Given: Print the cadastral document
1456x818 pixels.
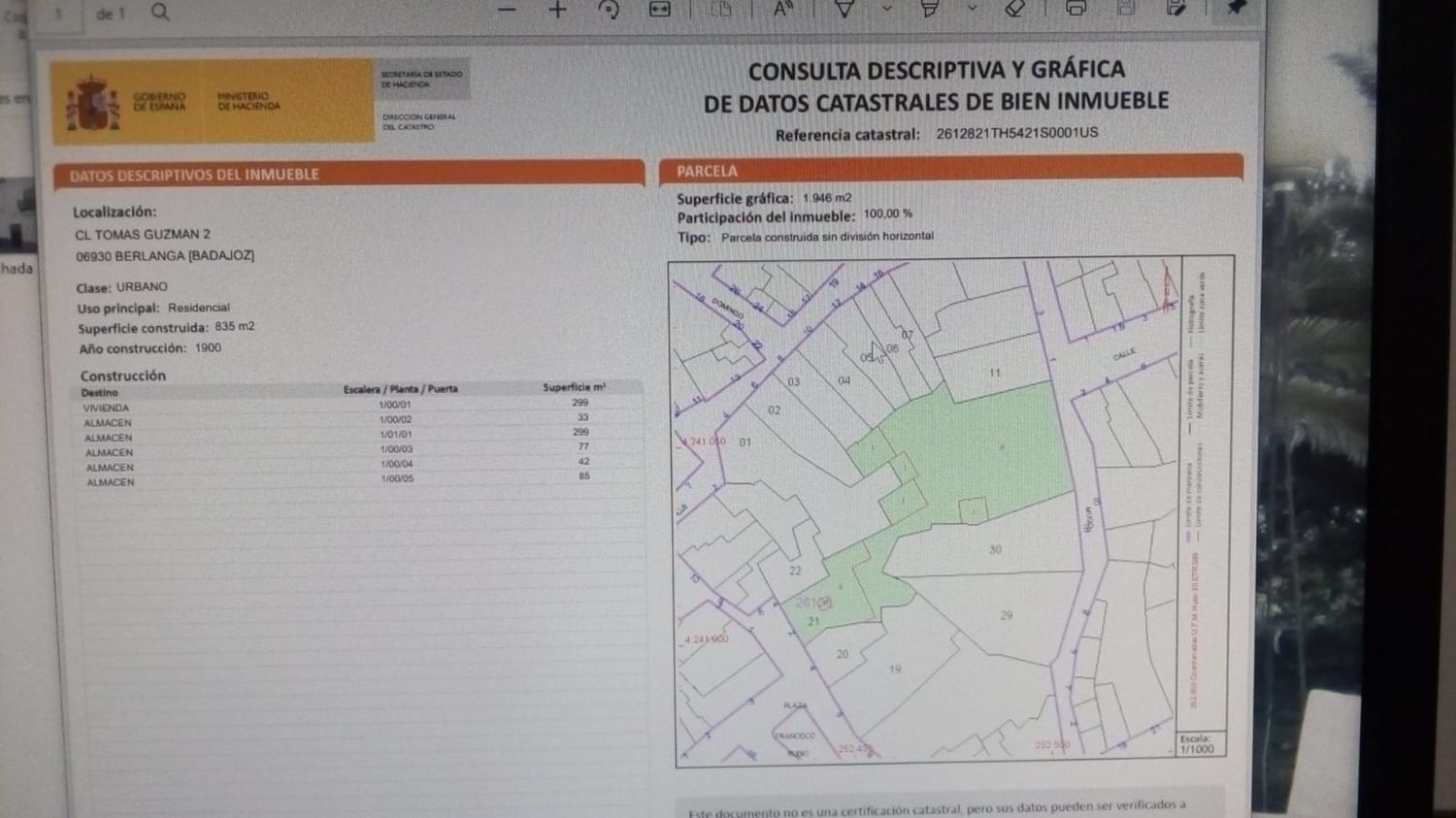Looking at the screenshot, I should coord(1075,10).
